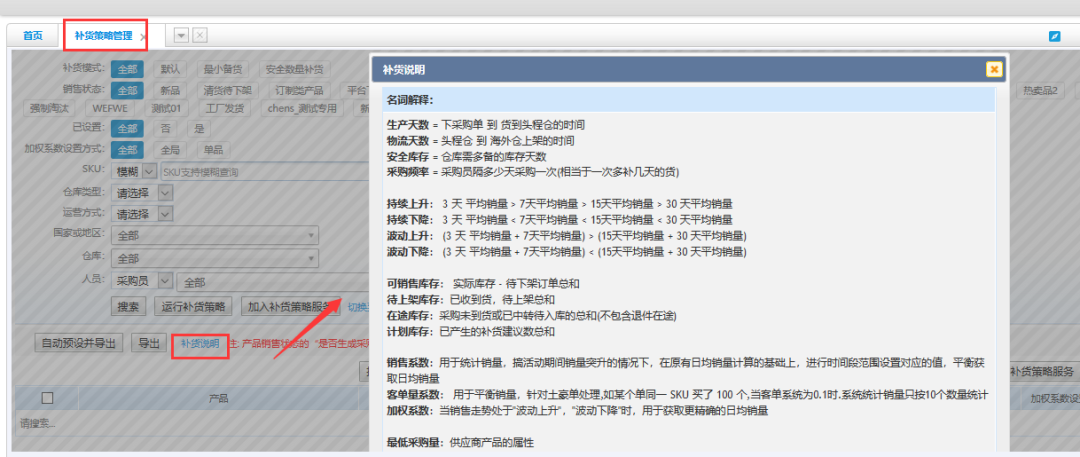Filter sales status by 热卖品2
1080x457 pixels.
(1040, 90)
